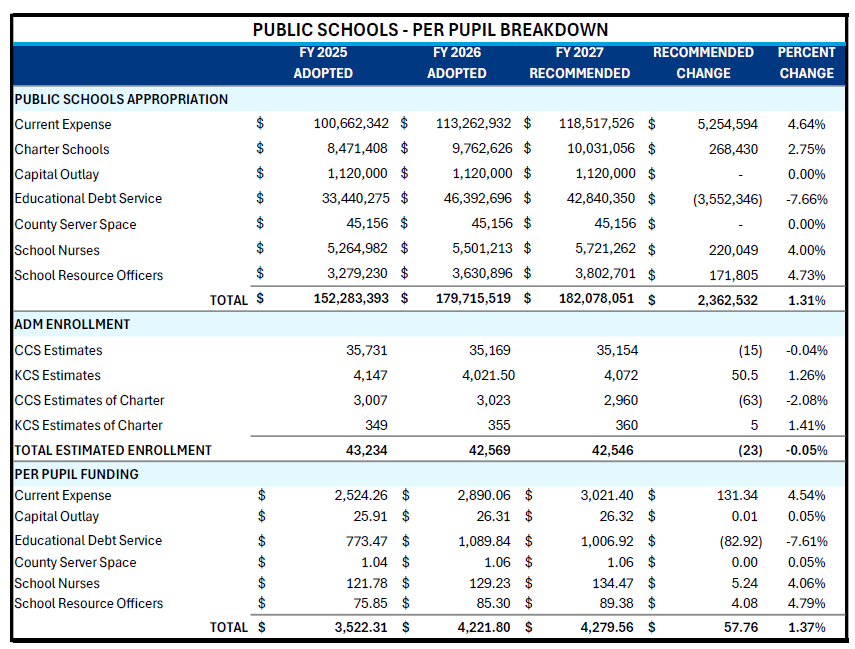Click the 'TOTAL ESTIMATED ENROLLMENT' label
Image resolution: width=855 pixels, height=649 pixels.
pos(113,450)
